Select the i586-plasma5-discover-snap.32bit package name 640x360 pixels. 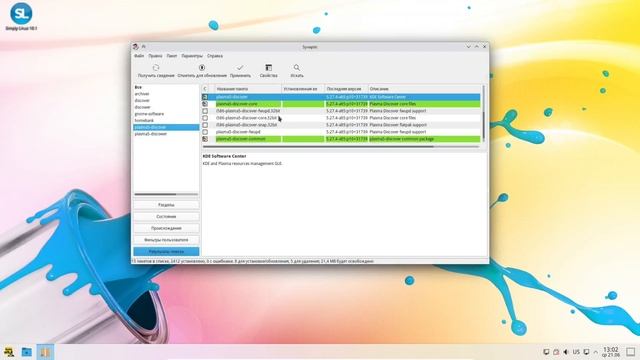247,125
